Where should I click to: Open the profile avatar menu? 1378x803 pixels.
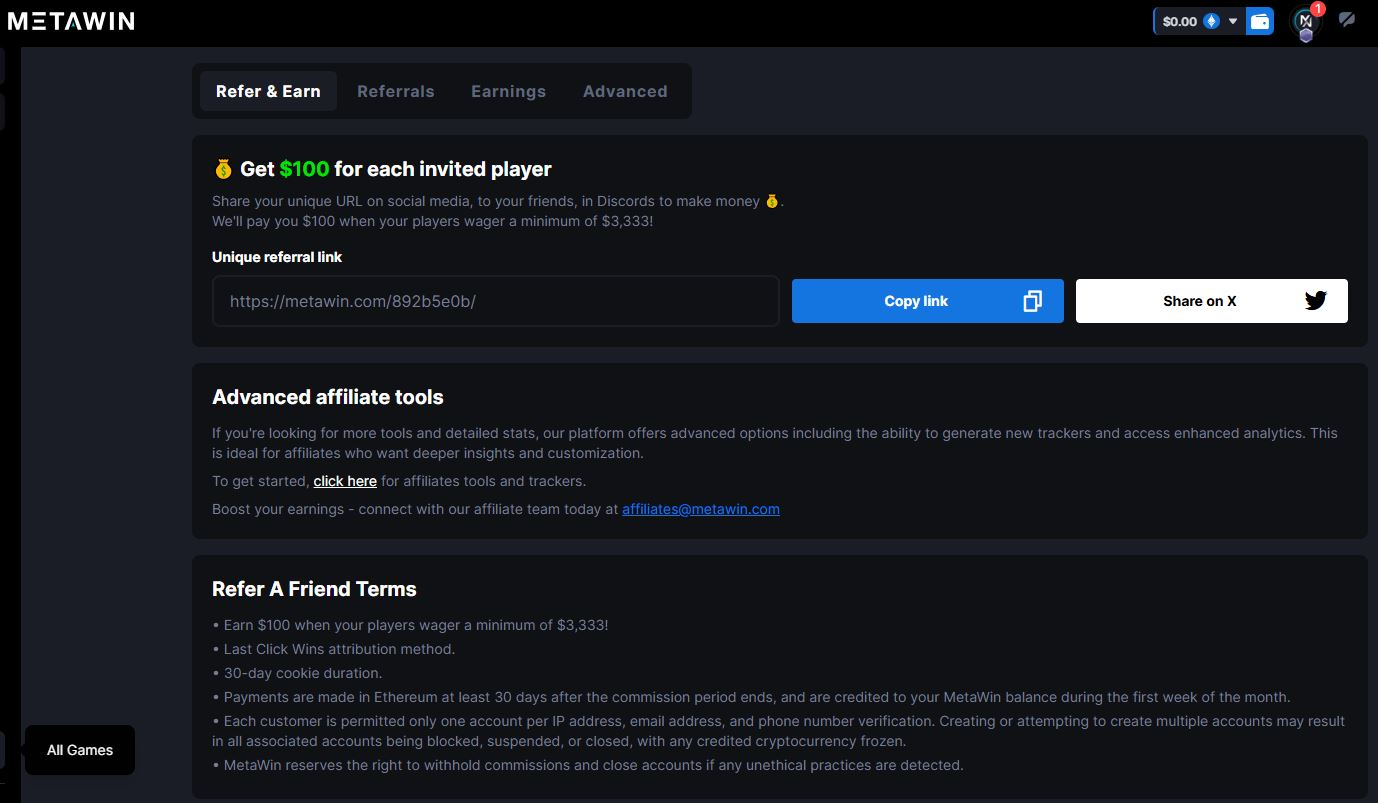[x=1304, y=20]
